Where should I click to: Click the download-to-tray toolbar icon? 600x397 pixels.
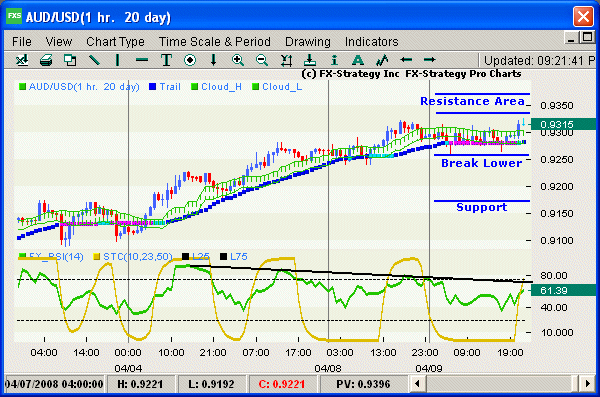click(x=310, y=60)
